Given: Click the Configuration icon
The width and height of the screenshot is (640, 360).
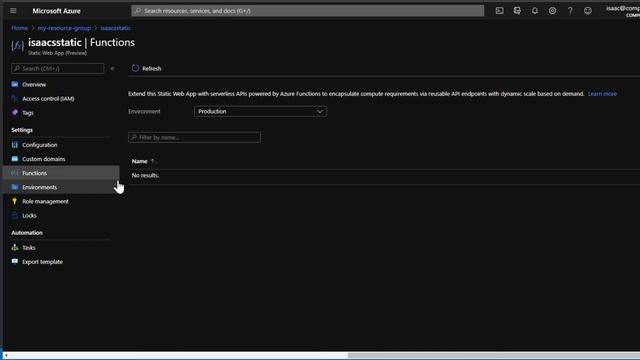Looking at the screenshot, I should [15, 144].
